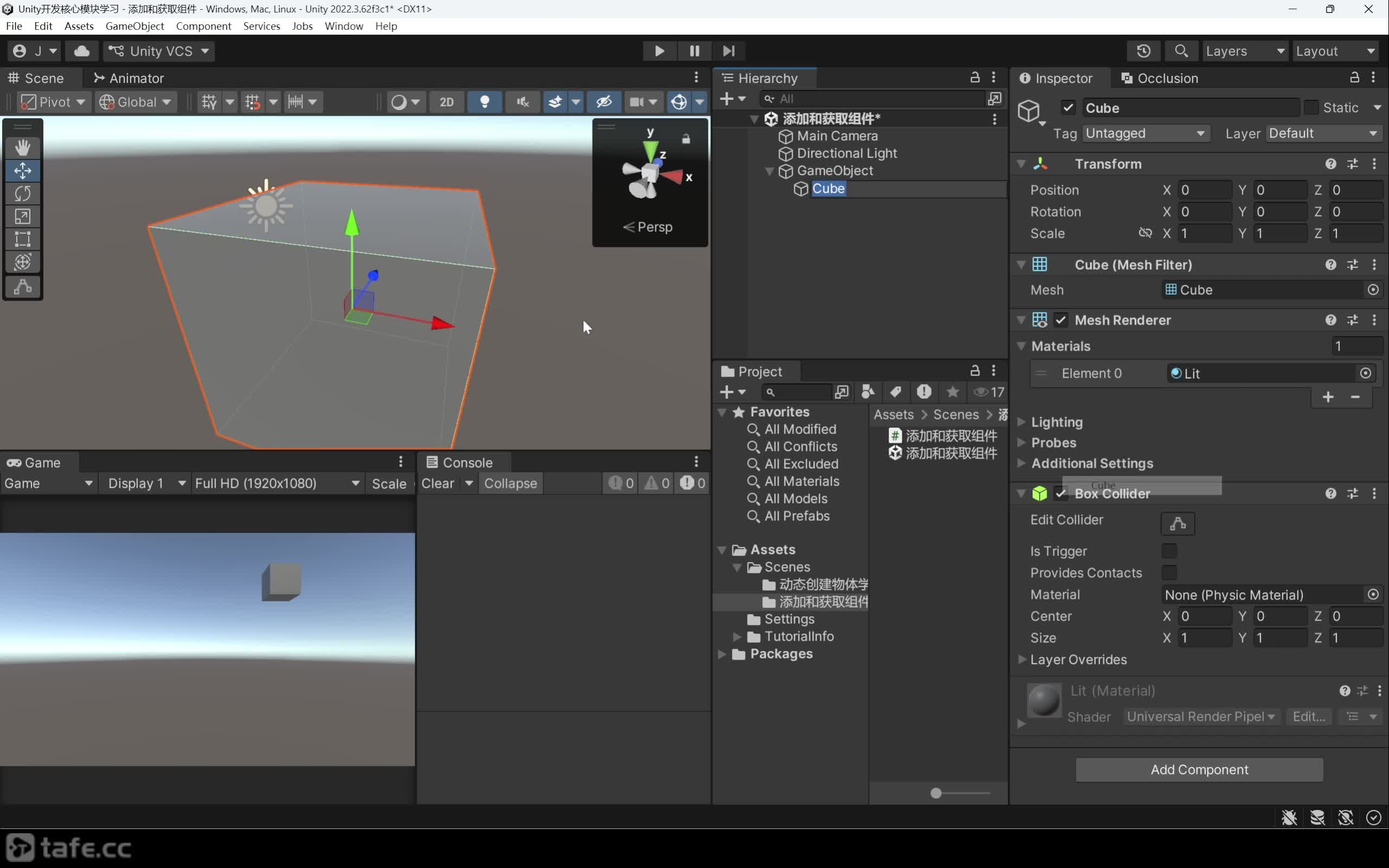
Task: Open the Component menu
Action: pos(203,27)
